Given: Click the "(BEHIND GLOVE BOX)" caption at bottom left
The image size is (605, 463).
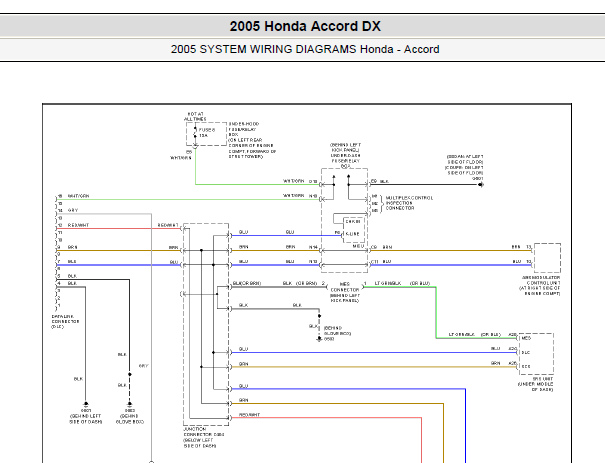Looking at the screenshot, I should (130, 419).
